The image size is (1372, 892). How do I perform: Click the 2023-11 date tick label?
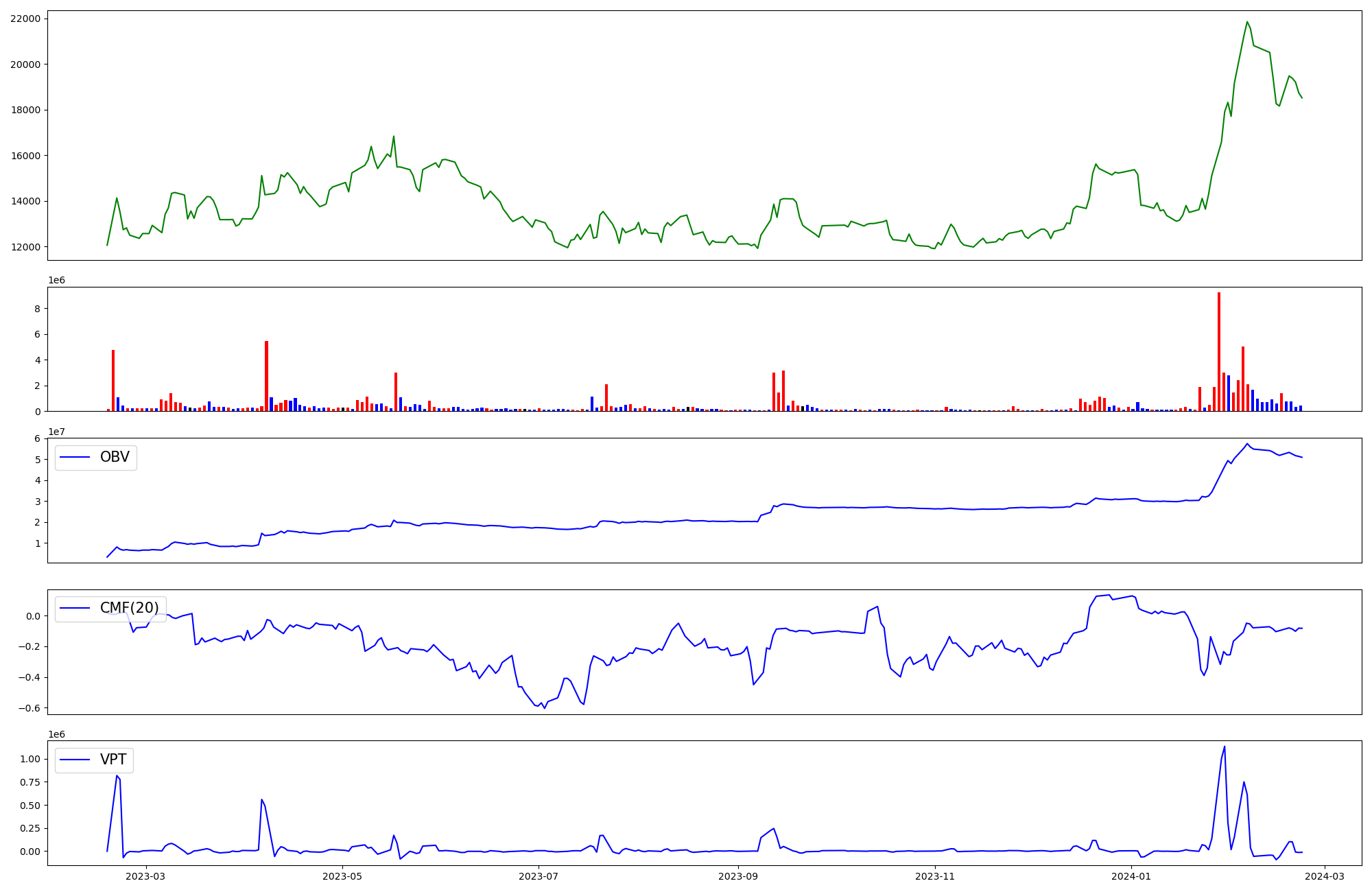point(935,876)
